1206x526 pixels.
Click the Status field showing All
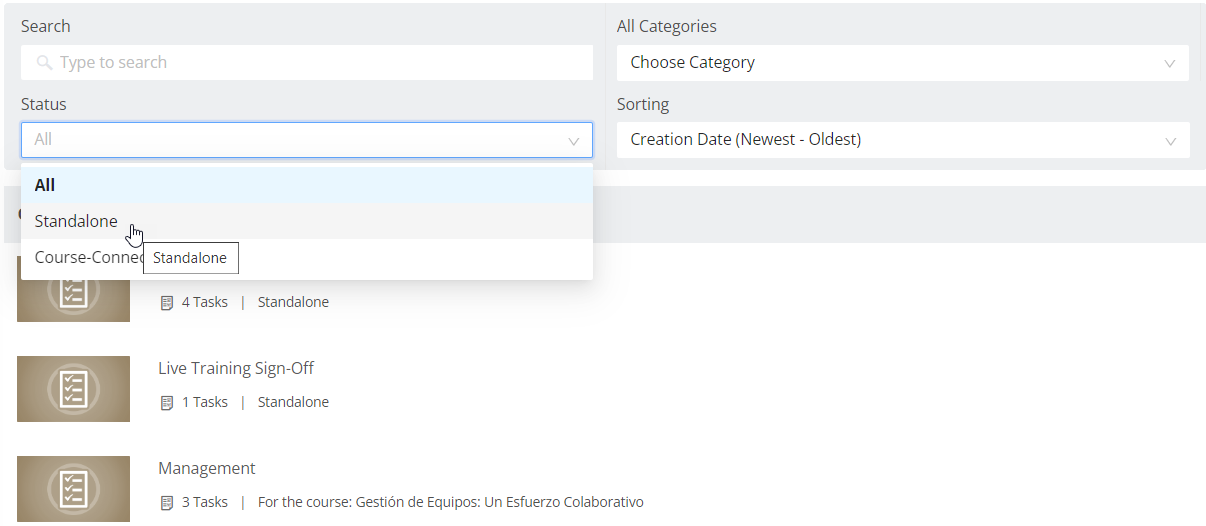pyautogui.click(x=307, y=140)
